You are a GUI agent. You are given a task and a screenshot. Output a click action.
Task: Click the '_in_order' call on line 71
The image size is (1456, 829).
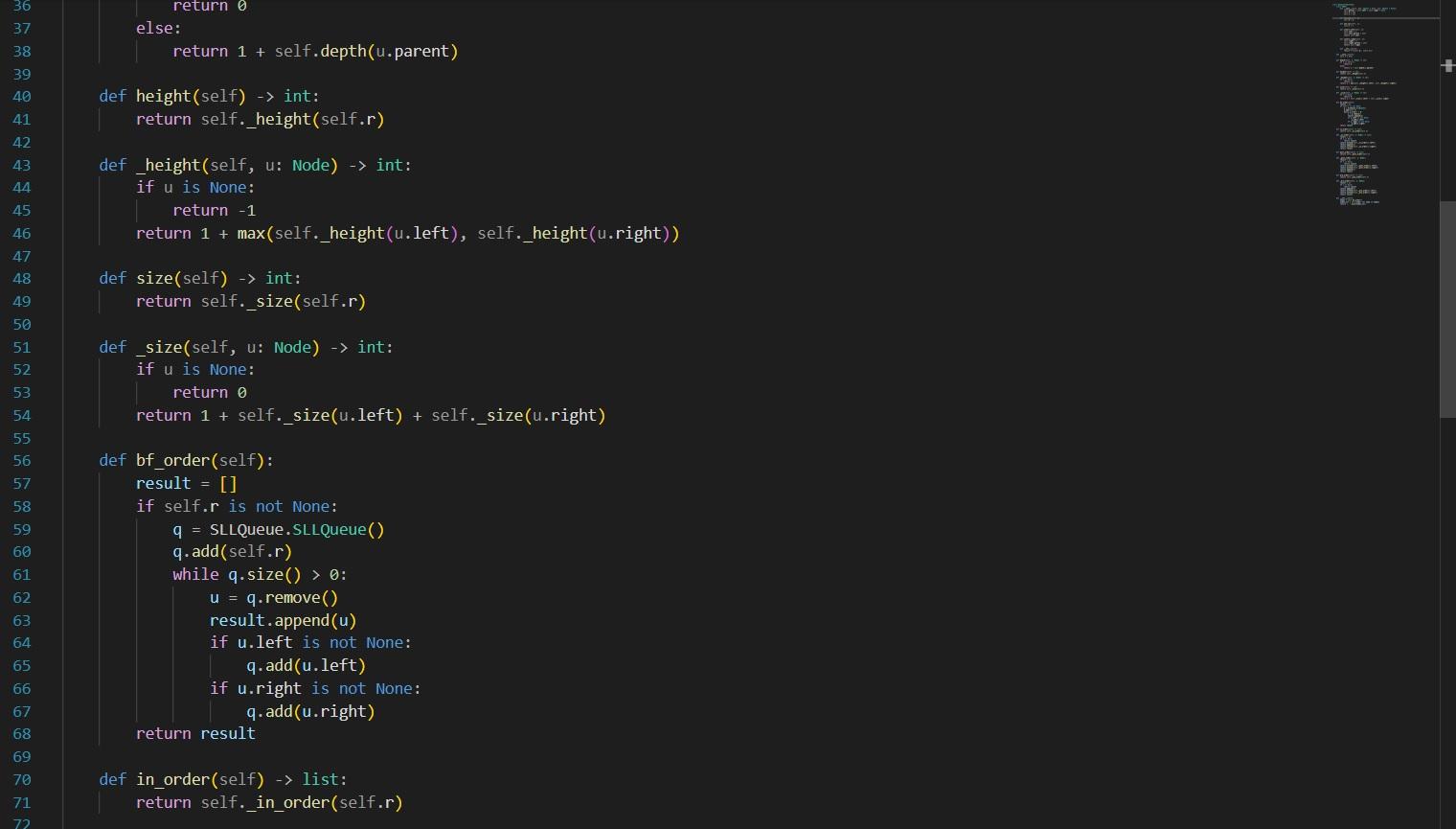point(288,802)
